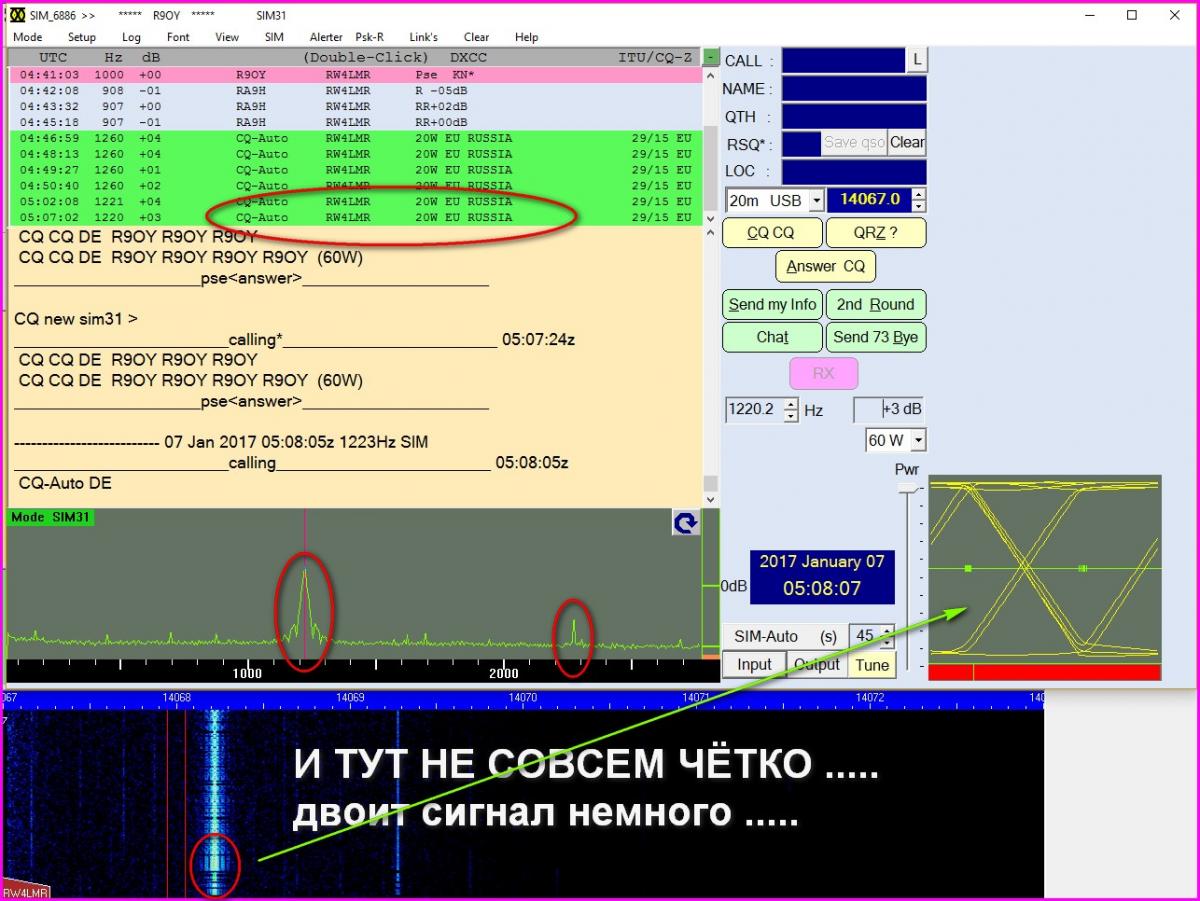
Task: Click the Input audio button
Action: coord(754,664)
